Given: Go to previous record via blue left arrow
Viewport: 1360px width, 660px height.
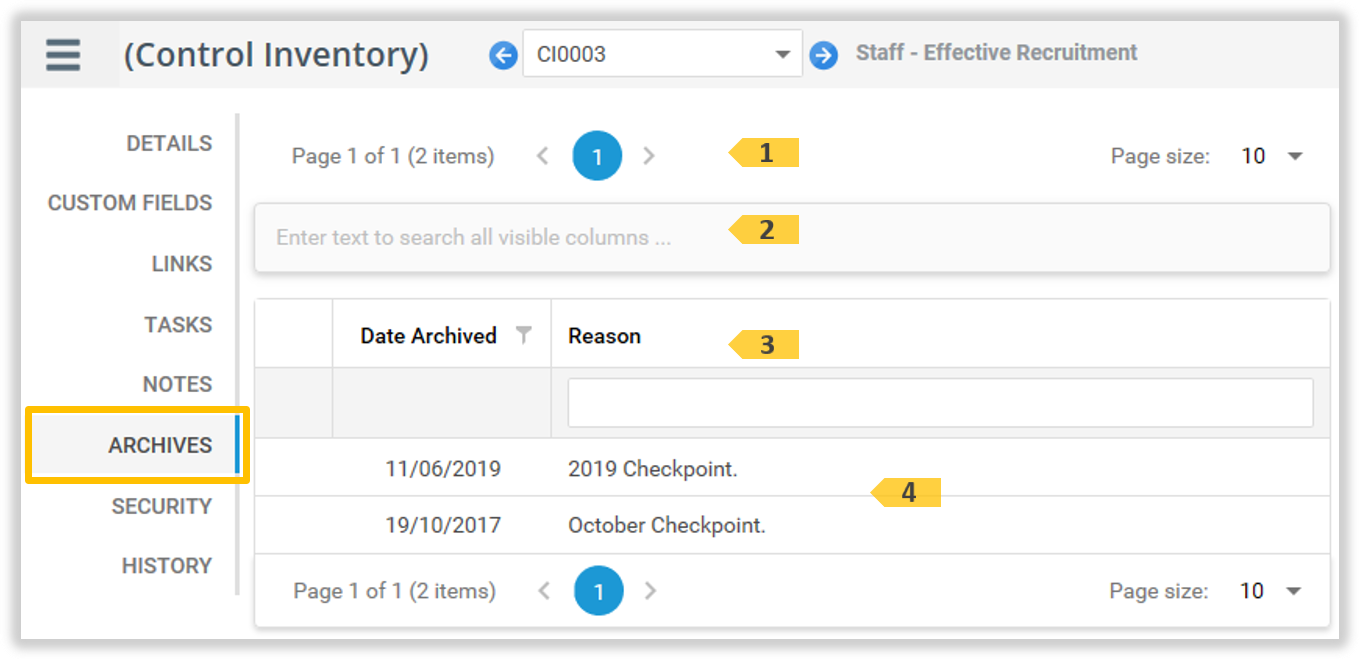Looking at the screenshot, I should 503,55.
